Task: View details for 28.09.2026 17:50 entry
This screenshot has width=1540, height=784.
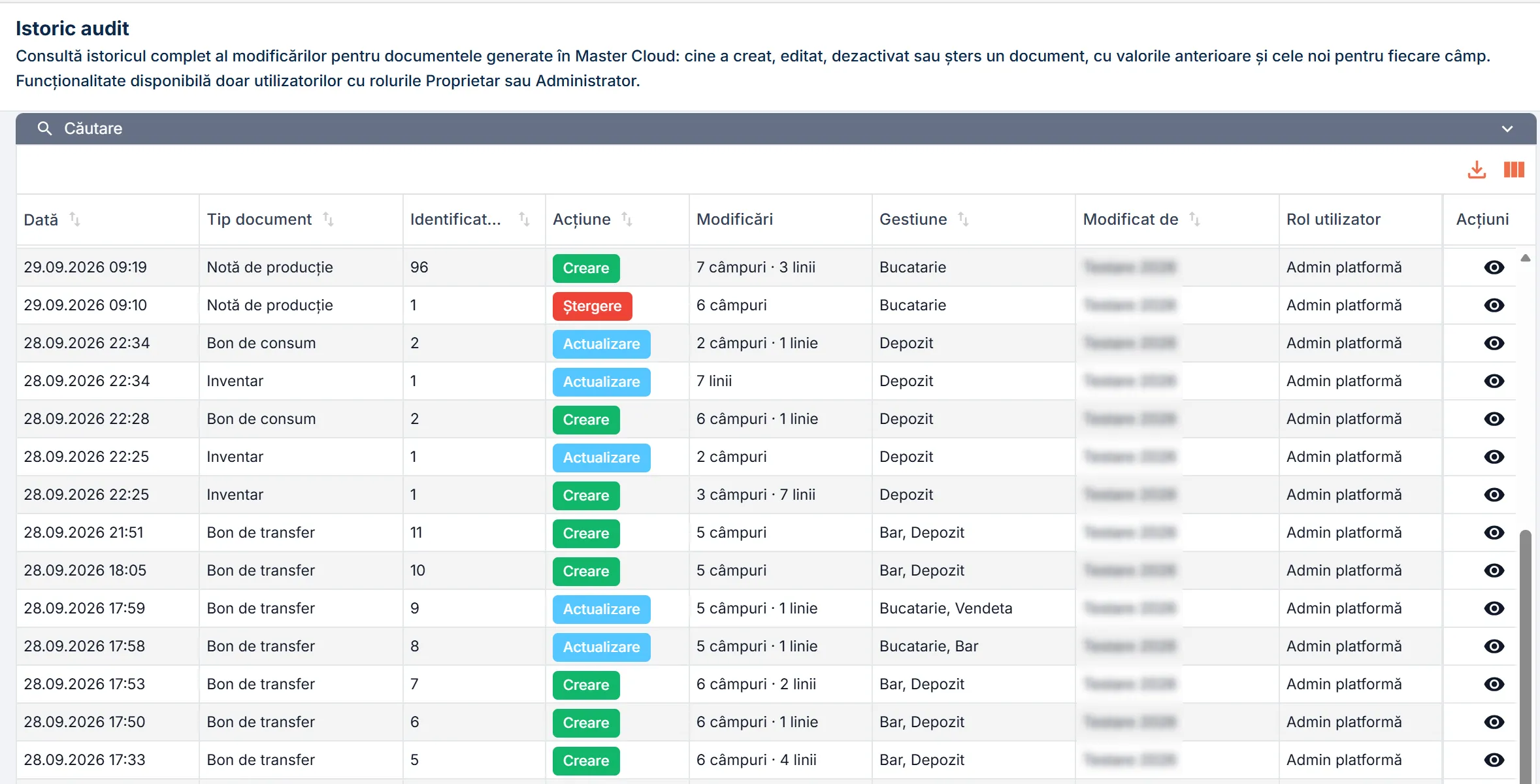Action: (x=1494, y=722)
